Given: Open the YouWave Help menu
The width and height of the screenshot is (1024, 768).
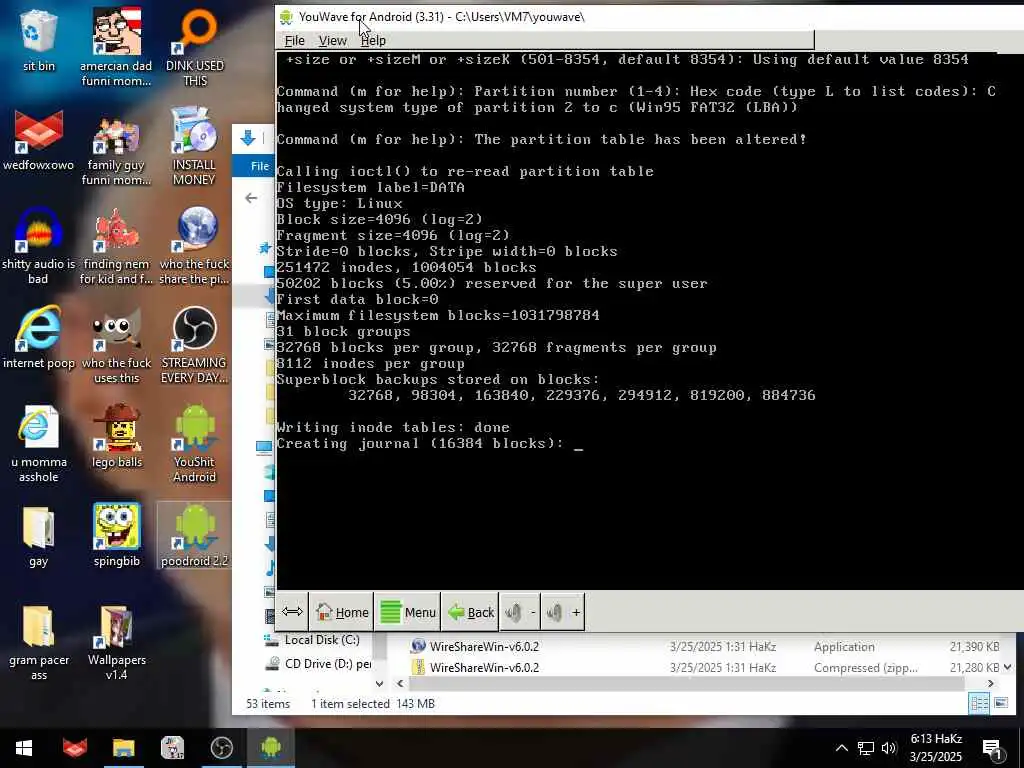Looking at the screenshot, I should pyautogui.click(x=373, y=40).
